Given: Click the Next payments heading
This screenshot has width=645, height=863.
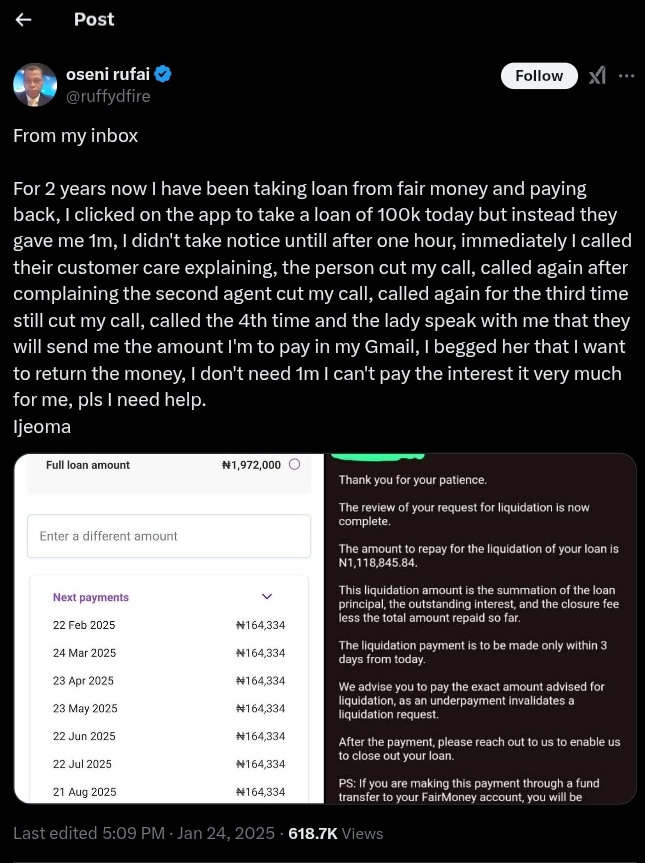Looking at the screenshot, I should pyautogui.click(x=91, y=597).
